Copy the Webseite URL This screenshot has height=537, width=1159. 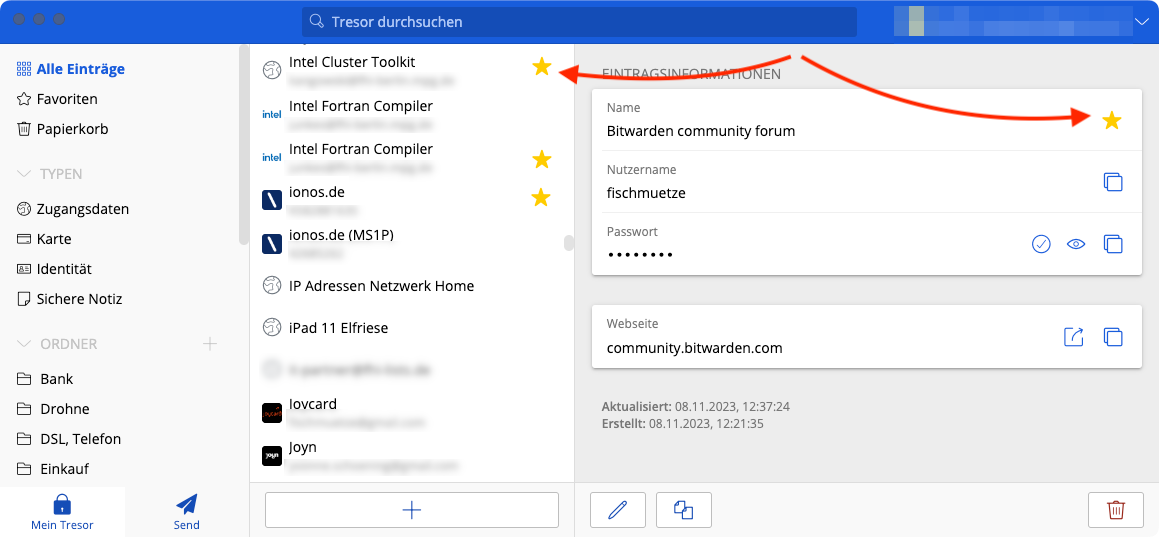(x=1112, y=337)
